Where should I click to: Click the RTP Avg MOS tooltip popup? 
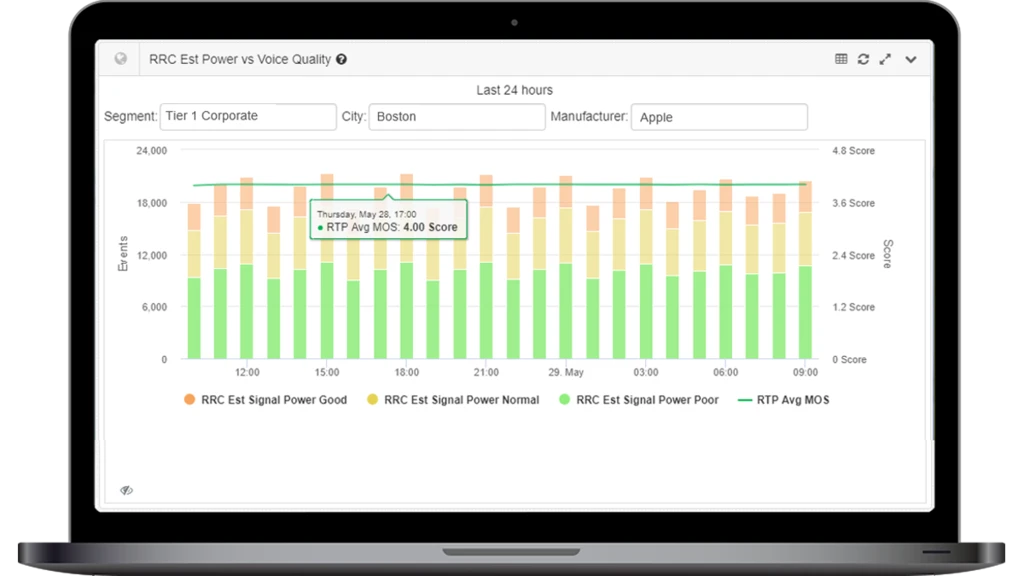point(389,218)
